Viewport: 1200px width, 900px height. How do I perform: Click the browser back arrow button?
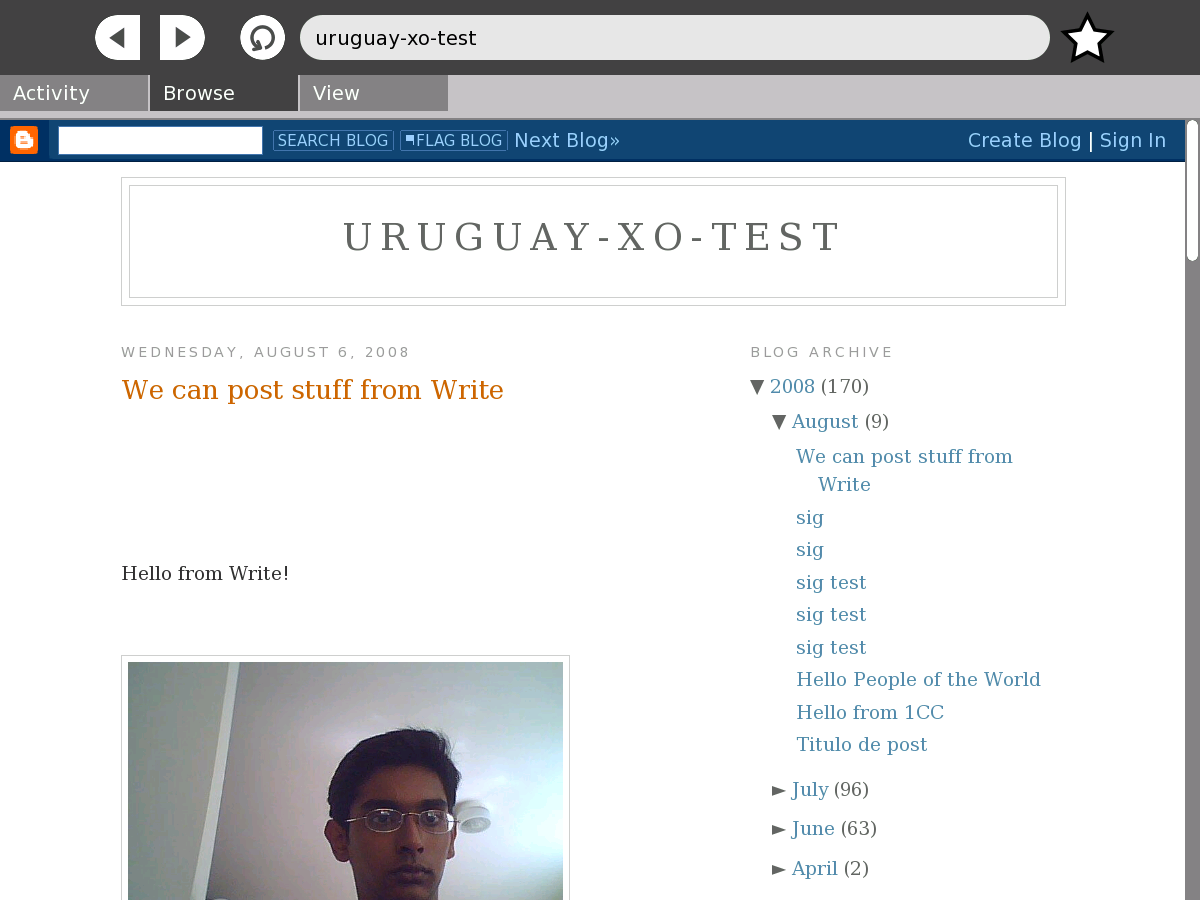click(117, 38)
